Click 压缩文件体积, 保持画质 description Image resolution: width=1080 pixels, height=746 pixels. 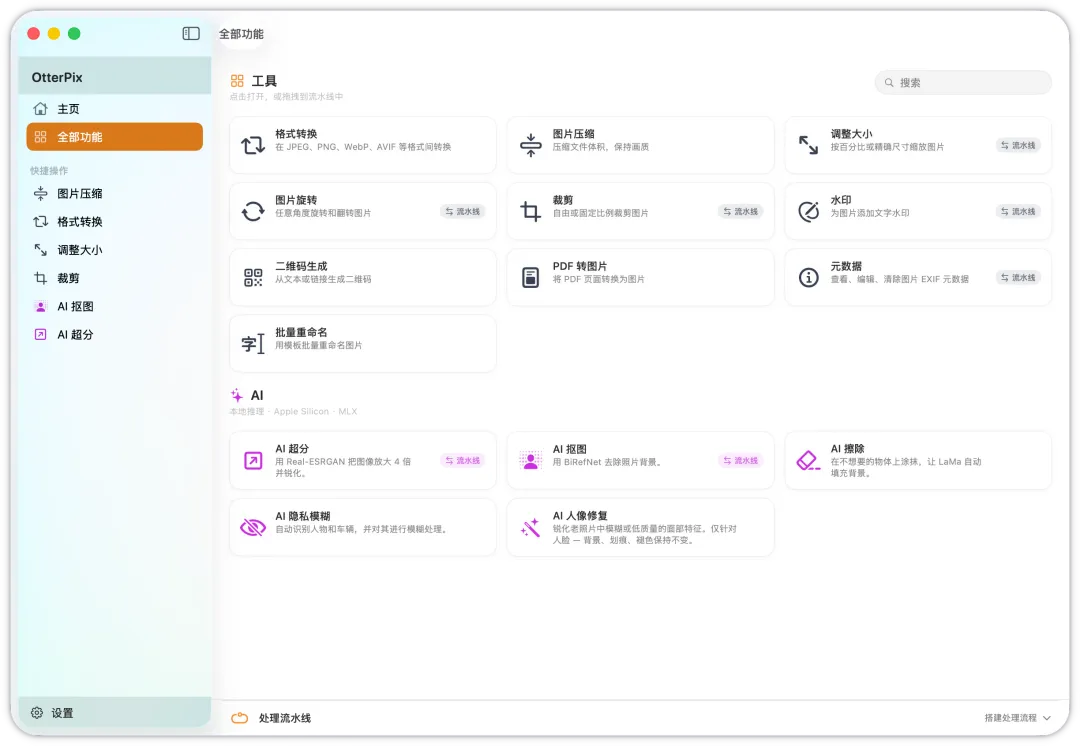[x=601, y=147]
